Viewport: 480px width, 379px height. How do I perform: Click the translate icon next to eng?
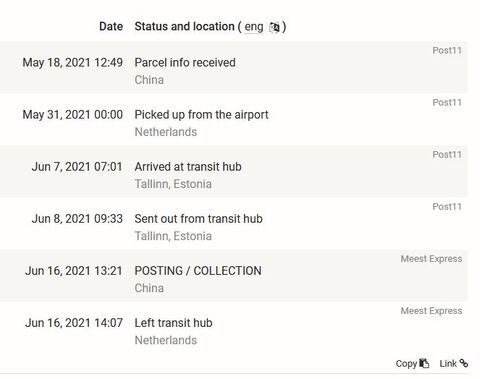click(x=274, y=27)
